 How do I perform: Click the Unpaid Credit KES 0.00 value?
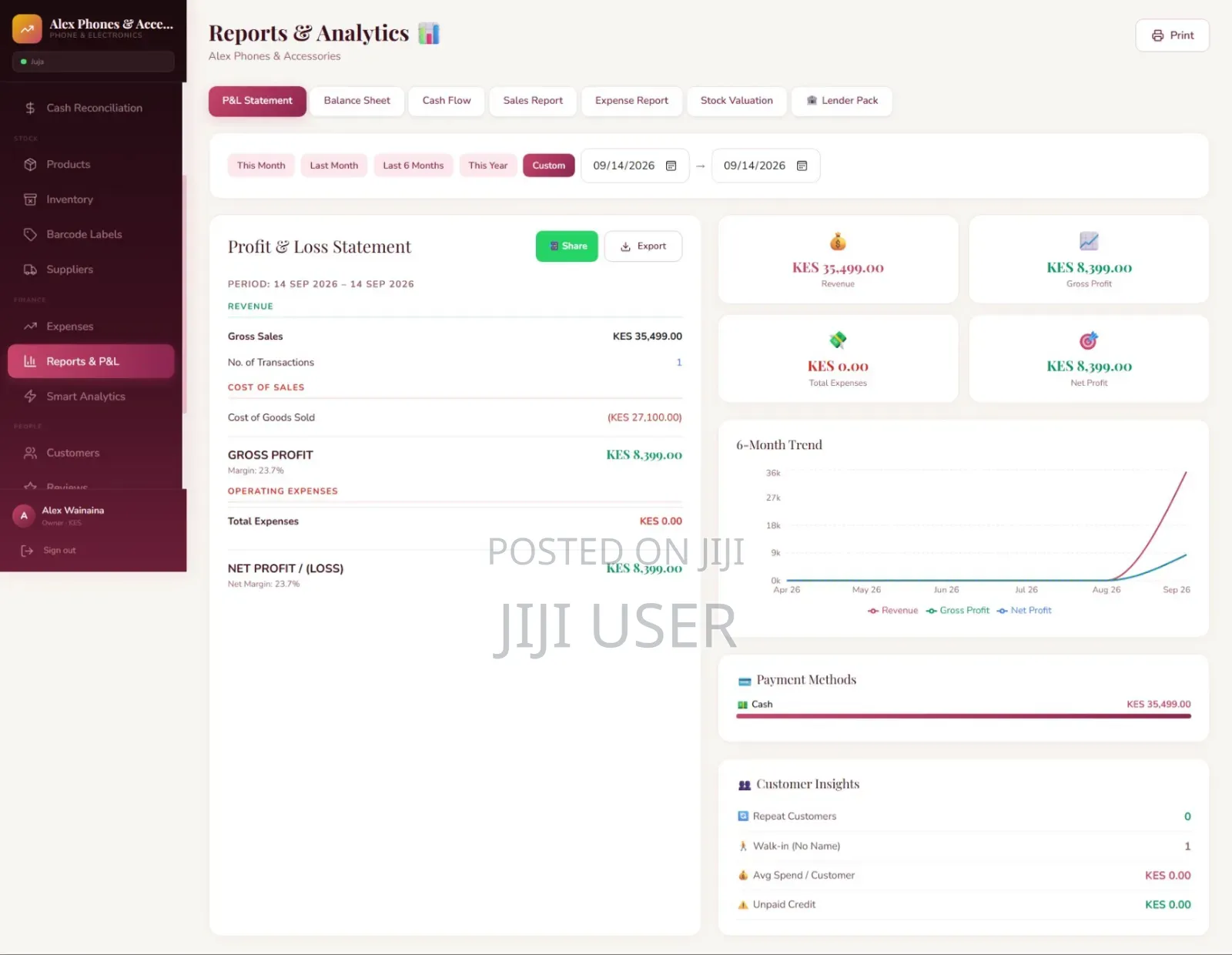tap(1167, 905)
